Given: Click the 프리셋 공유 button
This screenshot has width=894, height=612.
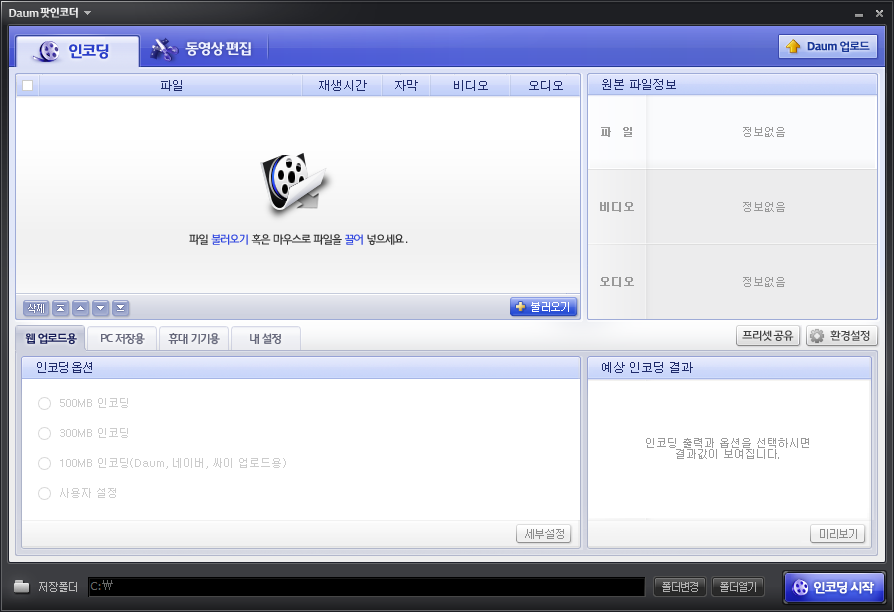Looking at the screenshot, I should tap(768, 335).
